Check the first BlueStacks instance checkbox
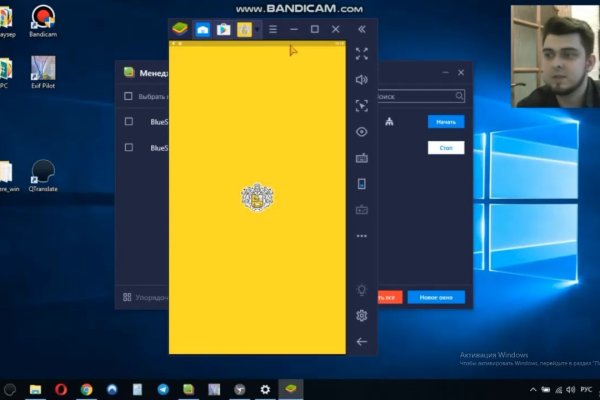This screenshot has height=400, width=600. coord(128,121)
